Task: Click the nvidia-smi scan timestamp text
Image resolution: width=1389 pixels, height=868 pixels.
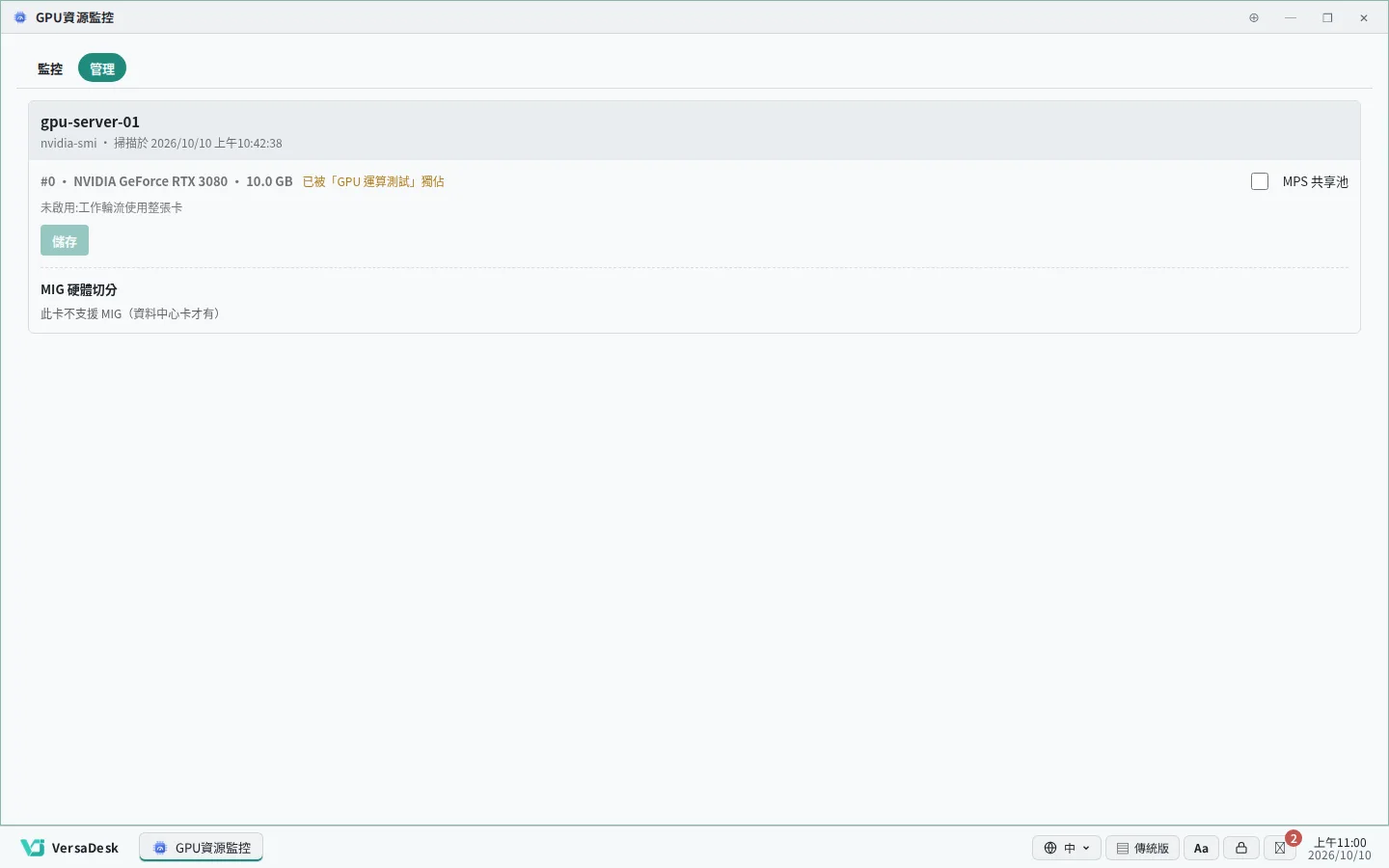Action: pyautogui.click(x=161, y=143)
